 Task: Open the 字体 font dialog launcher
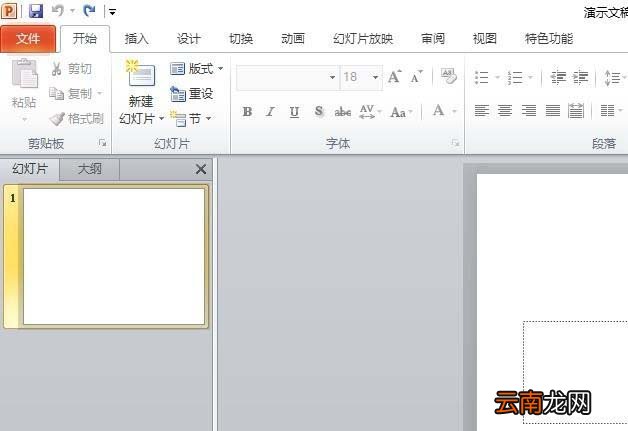(455, 143)
